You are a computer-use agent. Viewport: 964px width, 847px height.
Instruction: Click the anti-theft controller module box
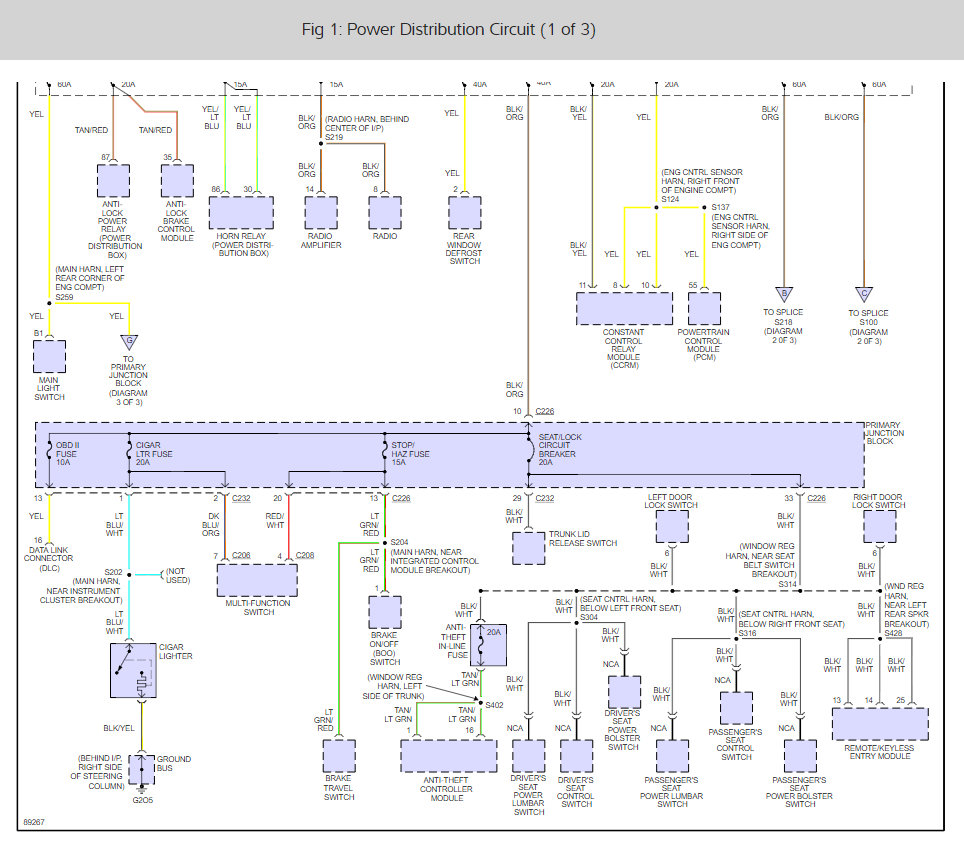pyautogui.click(x=449, y=756)
